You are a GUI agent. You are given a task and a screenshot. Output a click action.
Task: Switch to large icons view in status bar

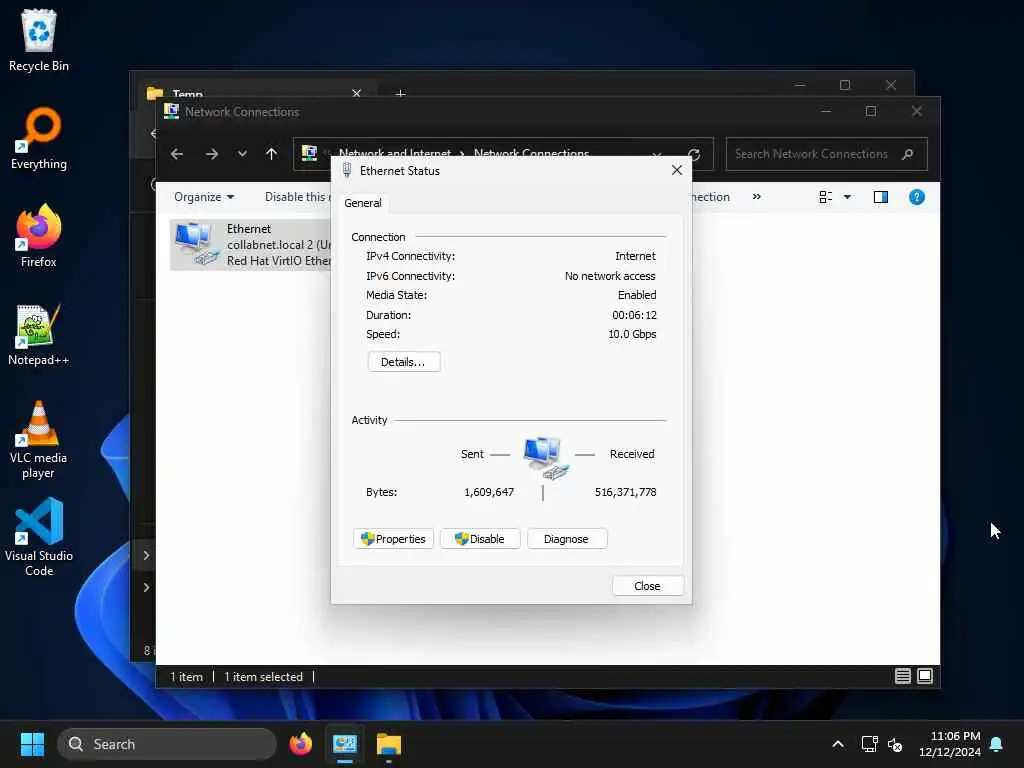tap(925, 676)
